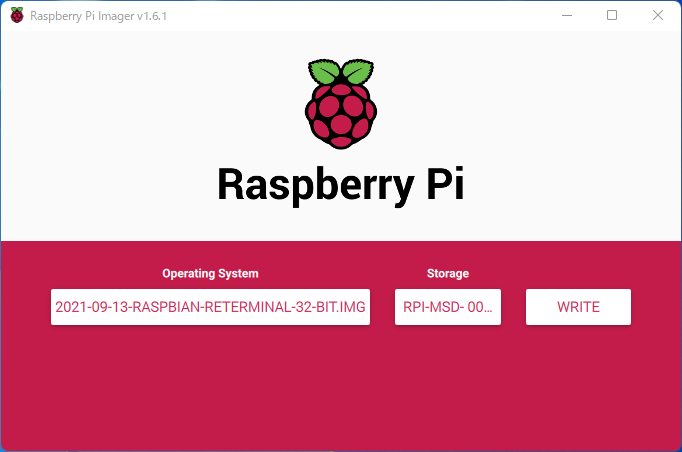Click the Storage label

[x=448, y=273]
